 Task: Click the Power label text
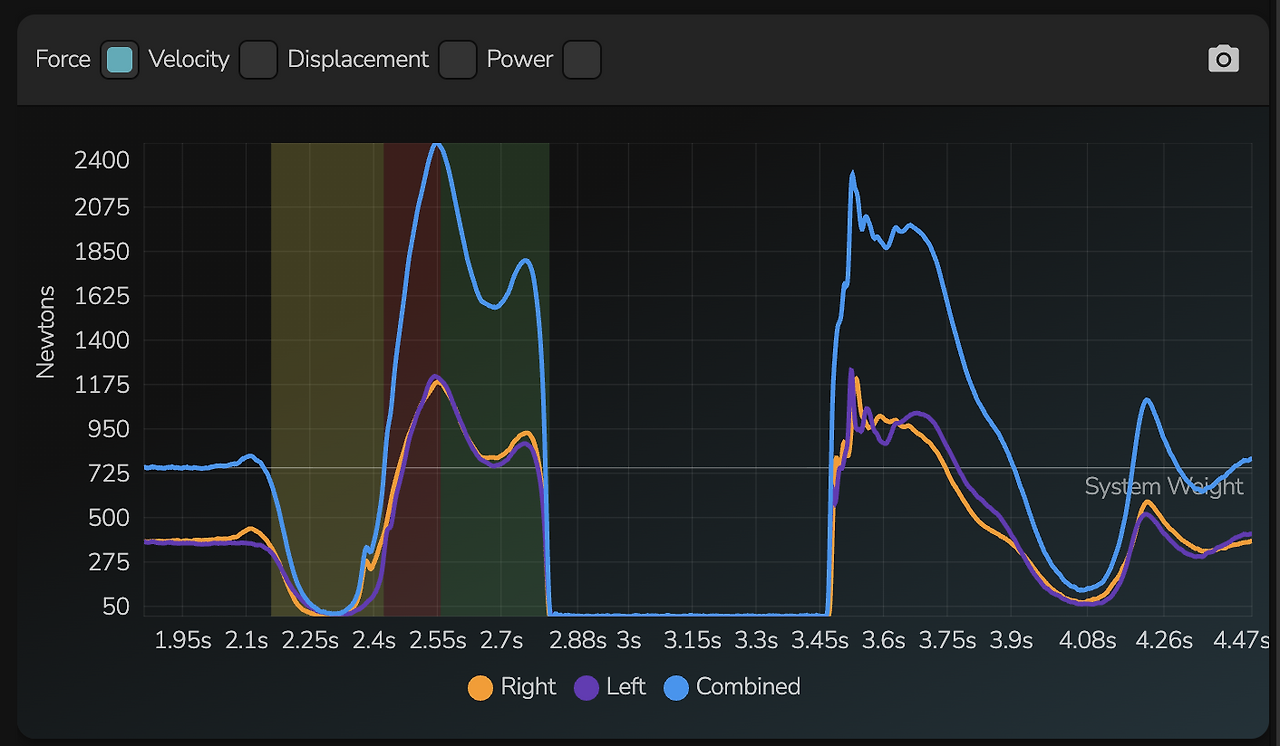coord(520,59)
